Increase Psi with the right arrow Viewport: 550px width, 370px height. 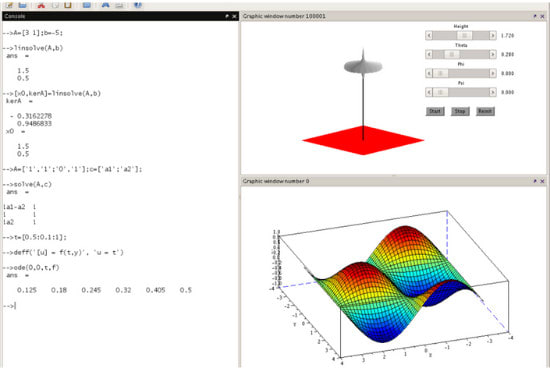[x=492, y=92]
